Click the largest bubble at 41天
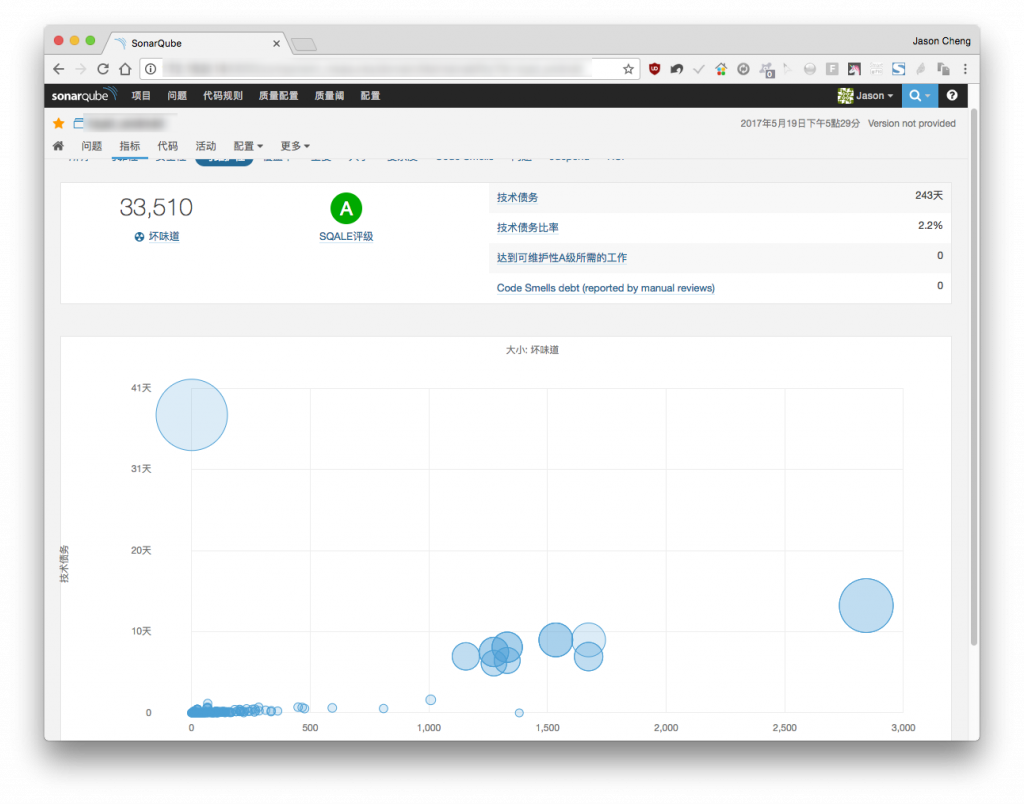Screen dimensions: 1024x804 tap(191, 415)
